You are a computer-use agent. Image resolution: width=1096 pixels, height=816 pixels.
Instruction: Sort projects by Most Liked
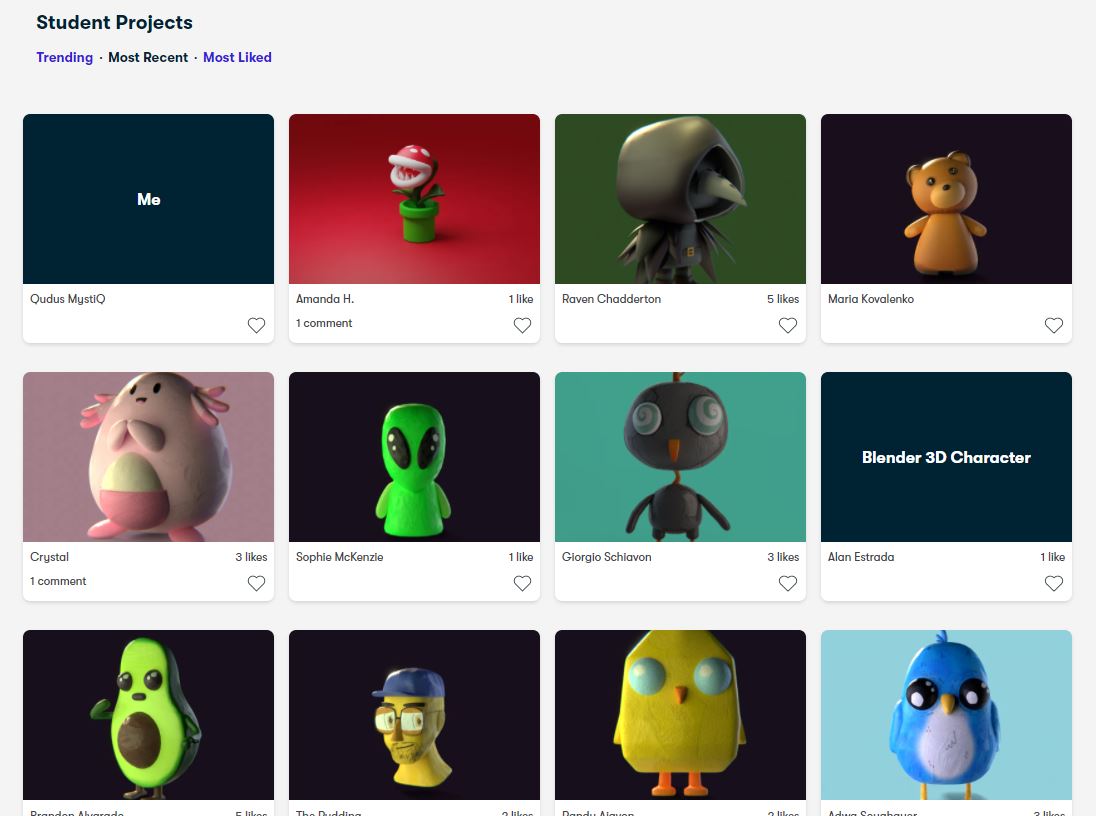pos(237,57)
